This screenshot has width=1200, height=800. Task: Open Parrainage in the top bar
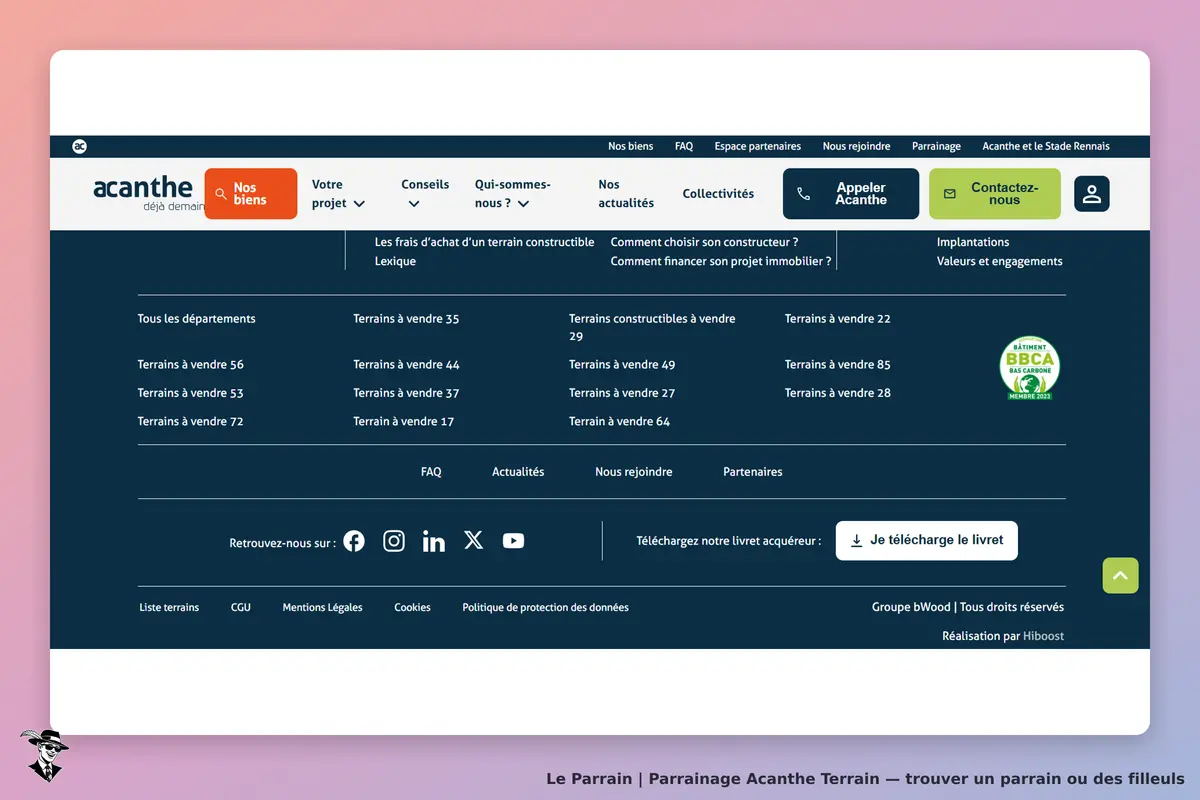click(x=936, y=146)
